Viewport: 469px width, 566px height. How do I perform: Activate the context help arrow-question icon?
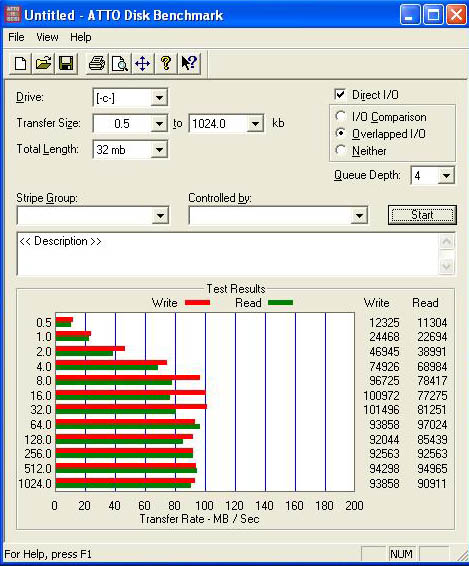189,64
